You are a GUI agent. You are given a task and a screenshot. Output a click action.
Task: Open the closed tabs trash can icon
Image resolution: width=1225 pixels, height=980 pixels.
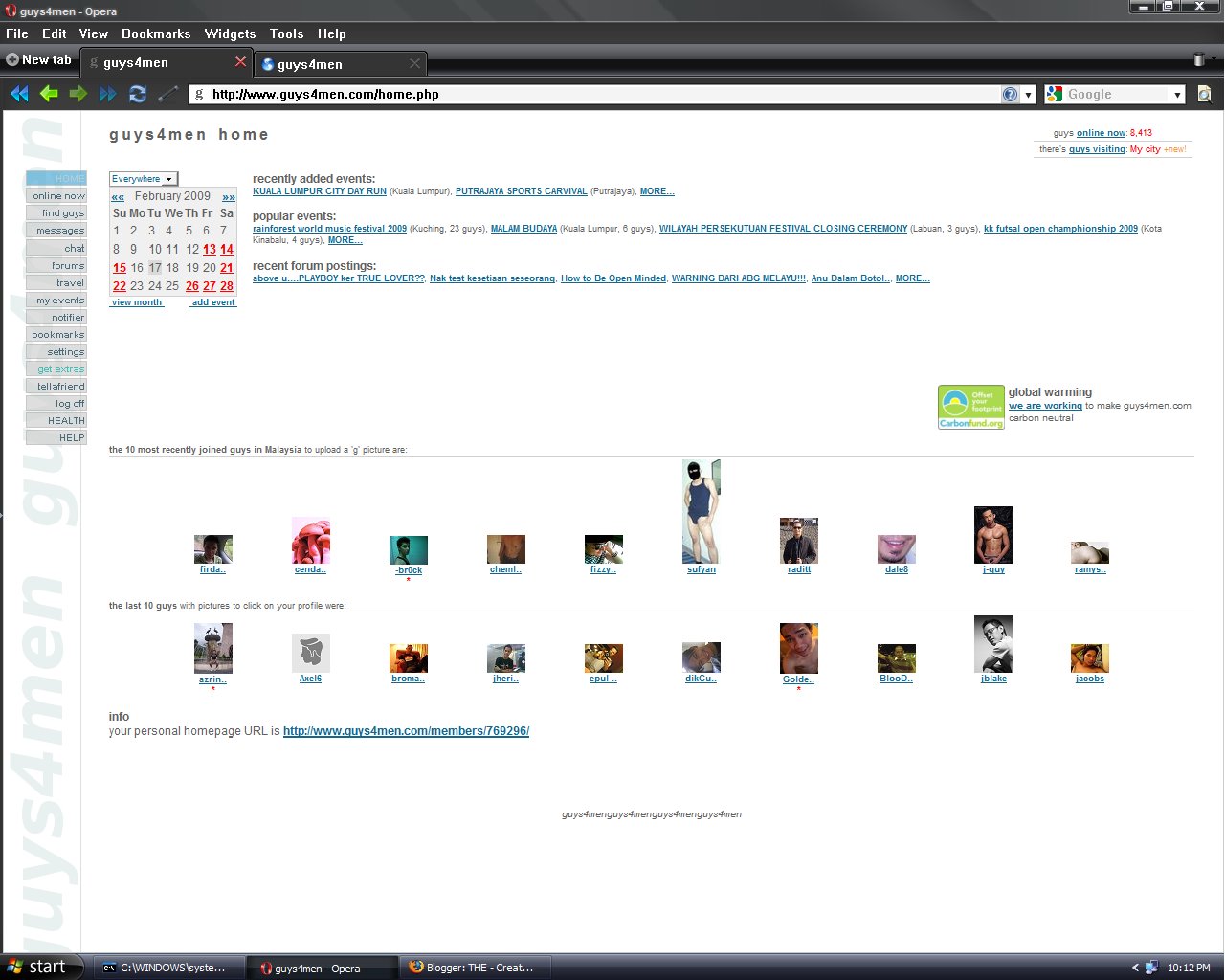click(1199, 59)
